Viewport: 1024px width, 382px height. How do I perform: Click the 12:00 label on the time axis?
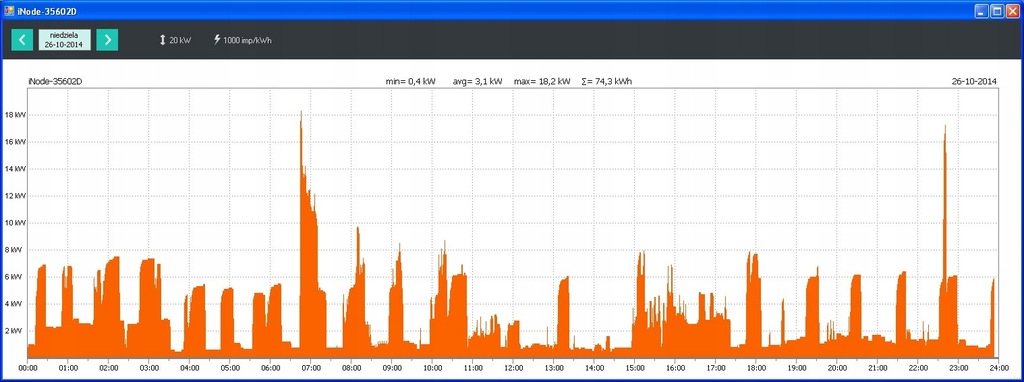point(513,368)
